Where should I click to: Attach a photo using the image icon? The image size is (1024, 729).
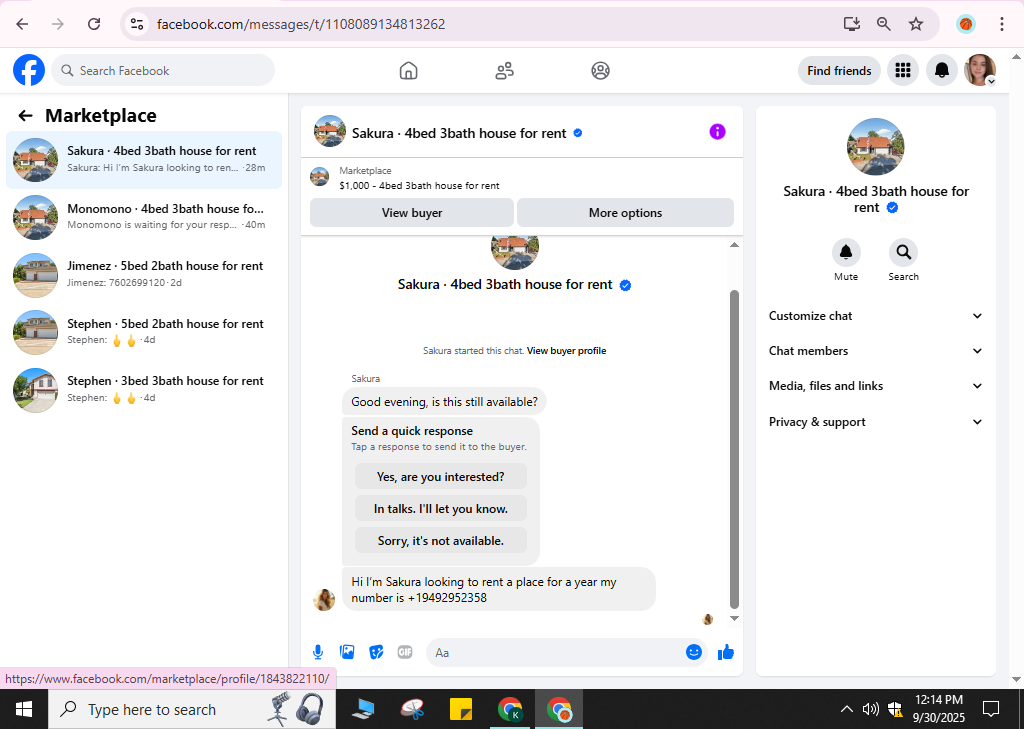[x=347, y=652]
